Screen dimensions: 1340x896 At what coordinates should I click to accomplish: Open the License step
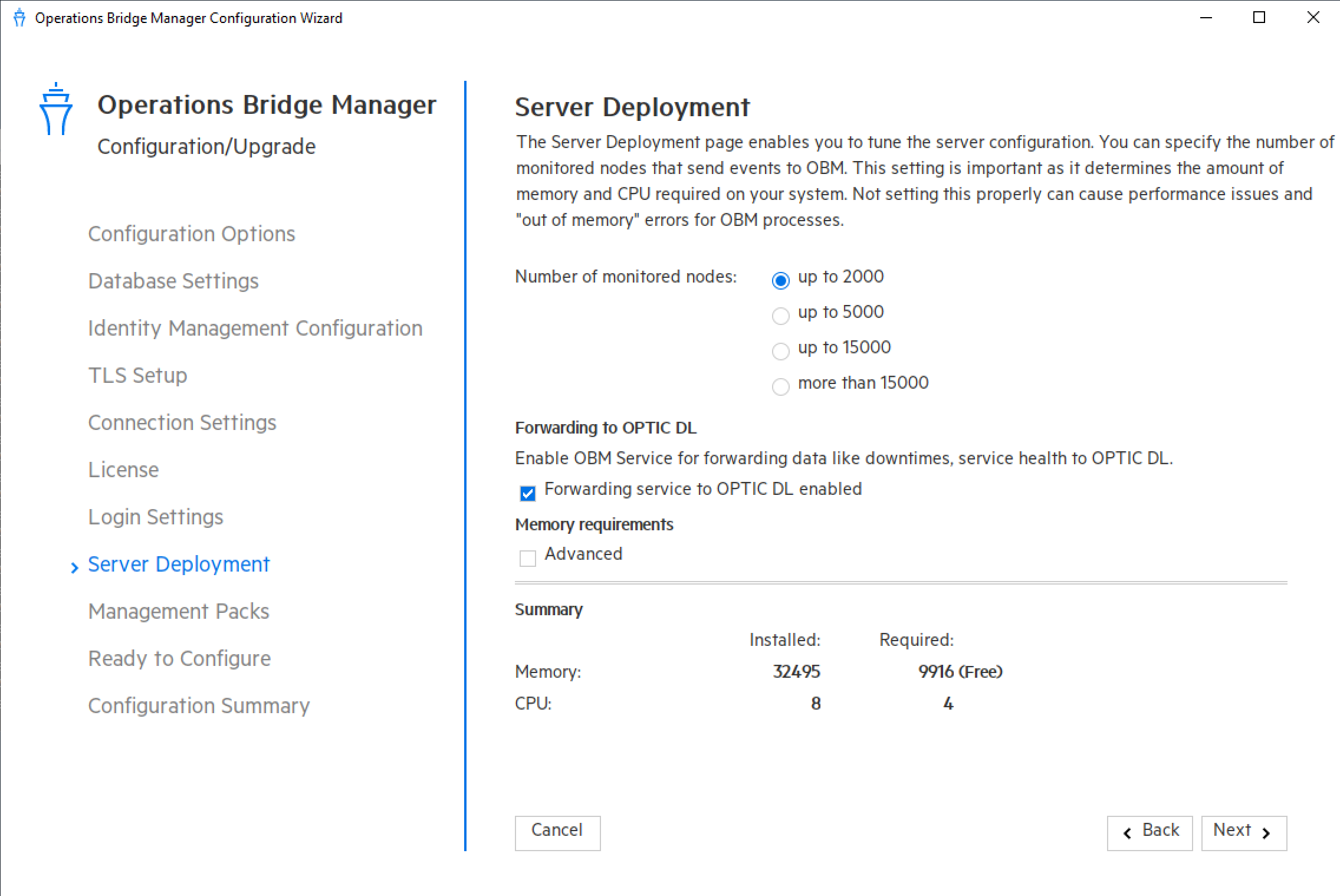click(x=123, y=470)
